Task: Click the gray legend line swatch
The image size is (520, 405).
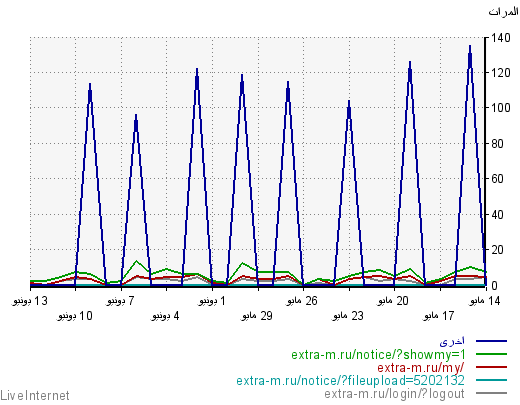Action: coord(491,394)
